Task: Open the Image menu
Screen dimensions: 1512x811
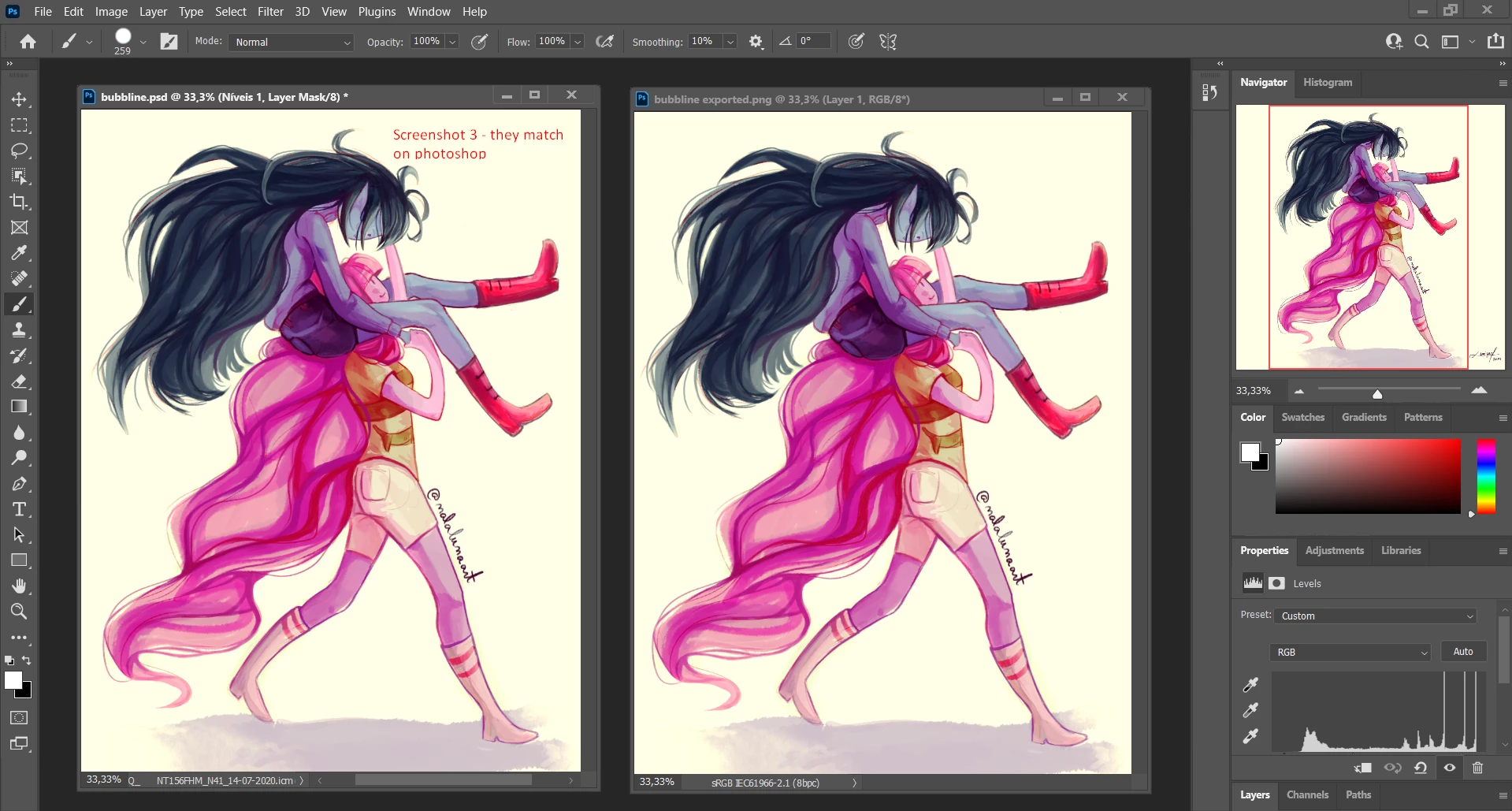Action: pyautogui.click(x=111, y=12)
